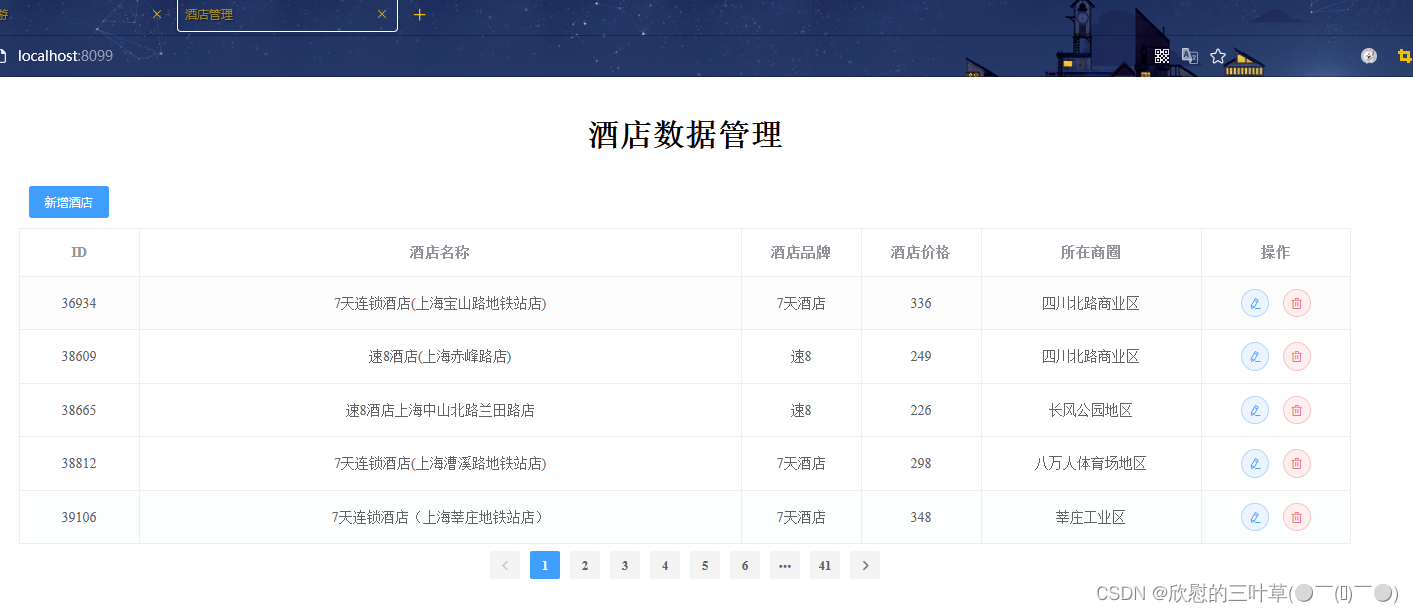Jump to page 41 of results
Screen dimensions: 1413x613
824,565
